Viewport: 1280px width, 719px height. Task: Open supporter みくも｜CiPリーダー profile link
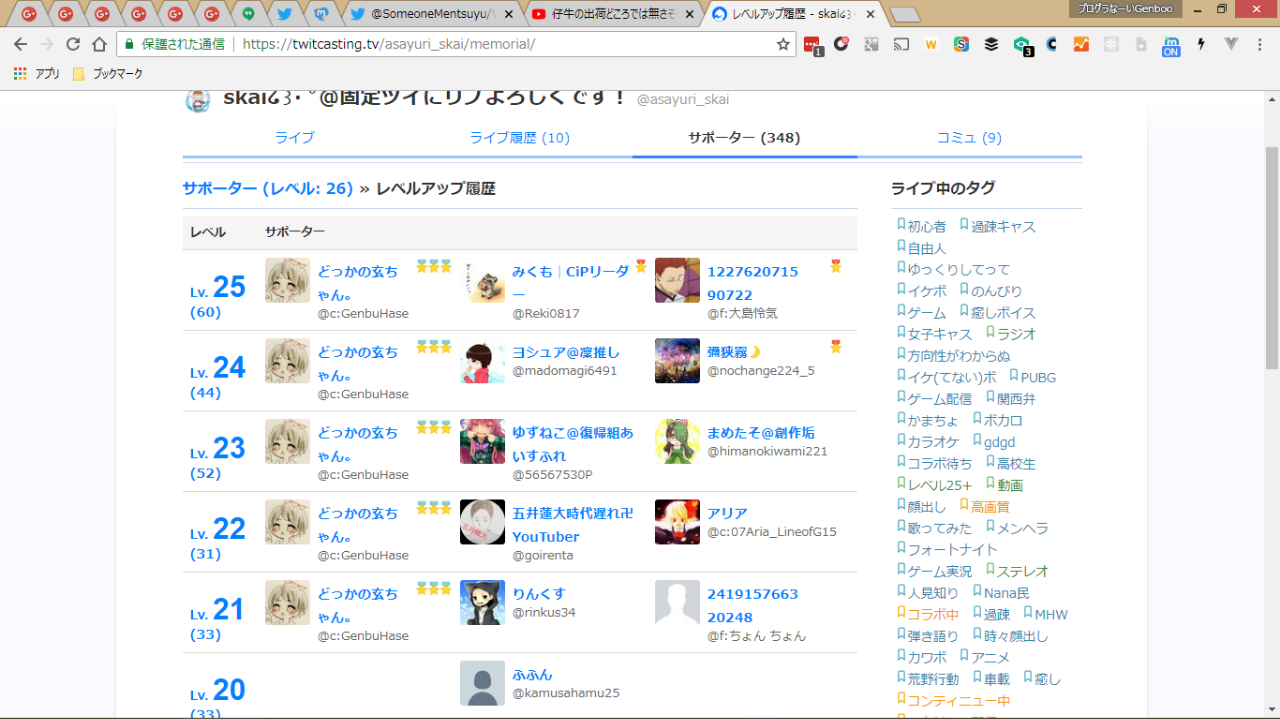[x=571, y=283]
